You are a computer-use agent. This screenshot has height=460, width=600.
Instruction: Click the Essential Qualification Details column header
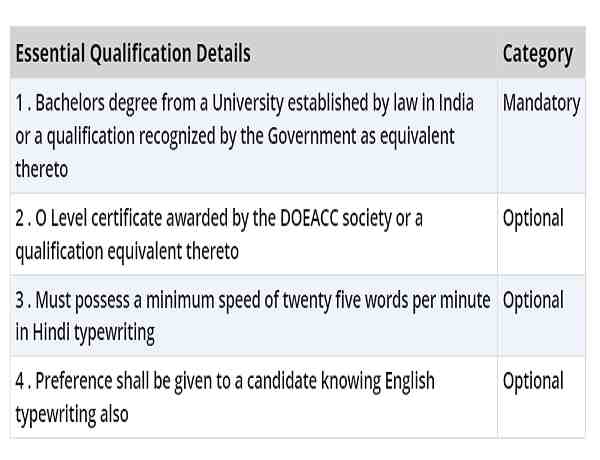pyautogui.click(x=133, y=53)
